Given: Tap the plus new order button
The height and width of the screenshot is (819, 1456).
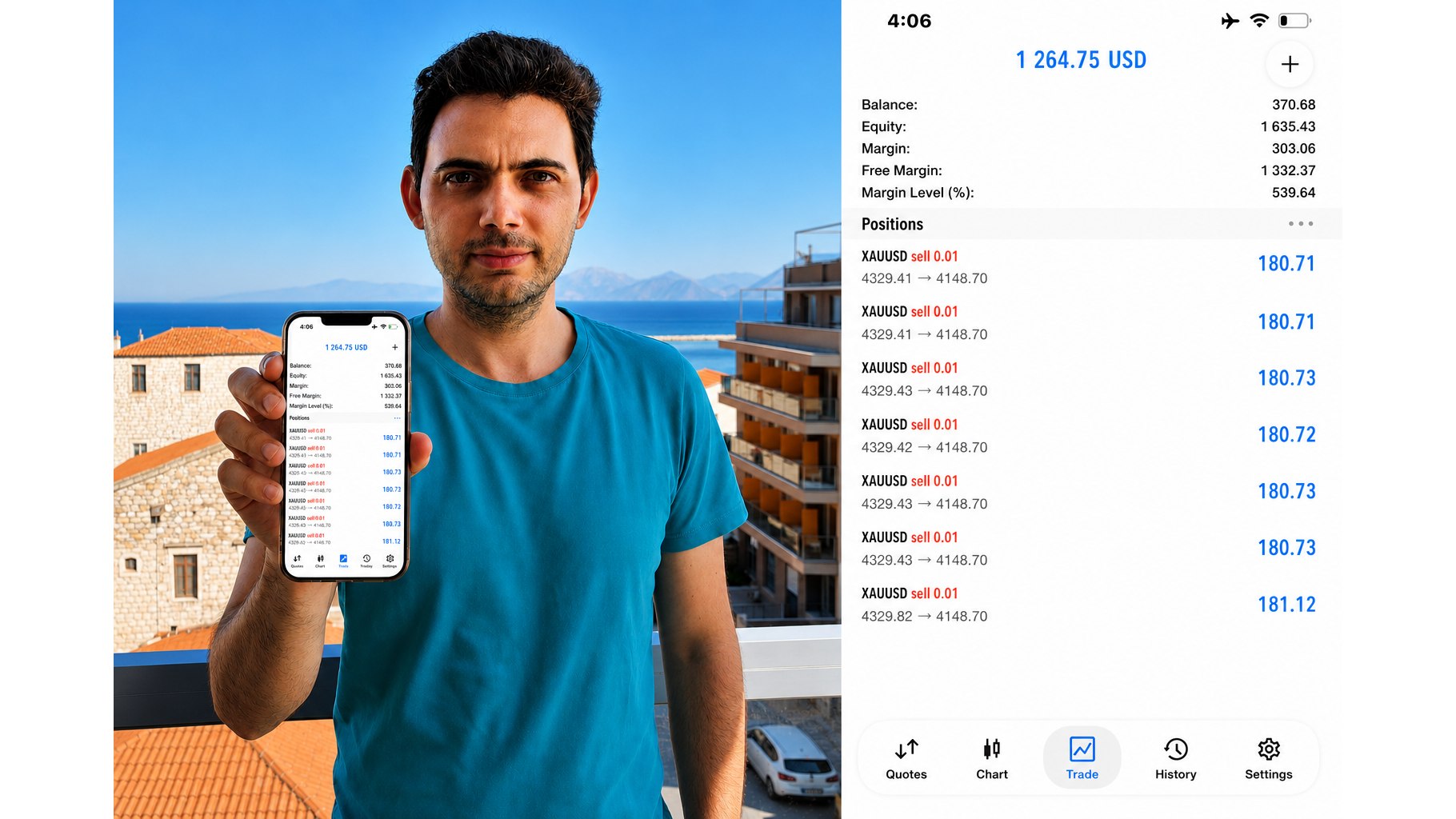Looking at the screenshot, I should point(1289,64).
